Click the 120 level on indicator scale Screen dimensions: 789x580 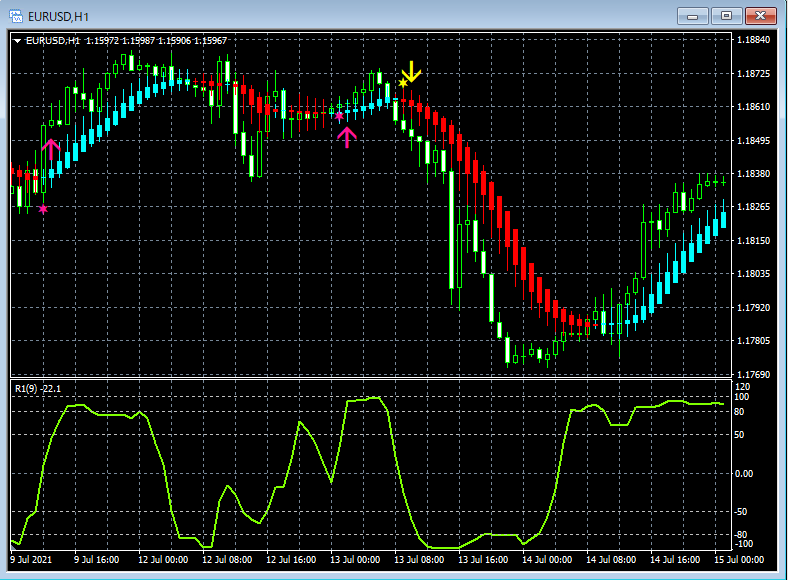point(742,387)
